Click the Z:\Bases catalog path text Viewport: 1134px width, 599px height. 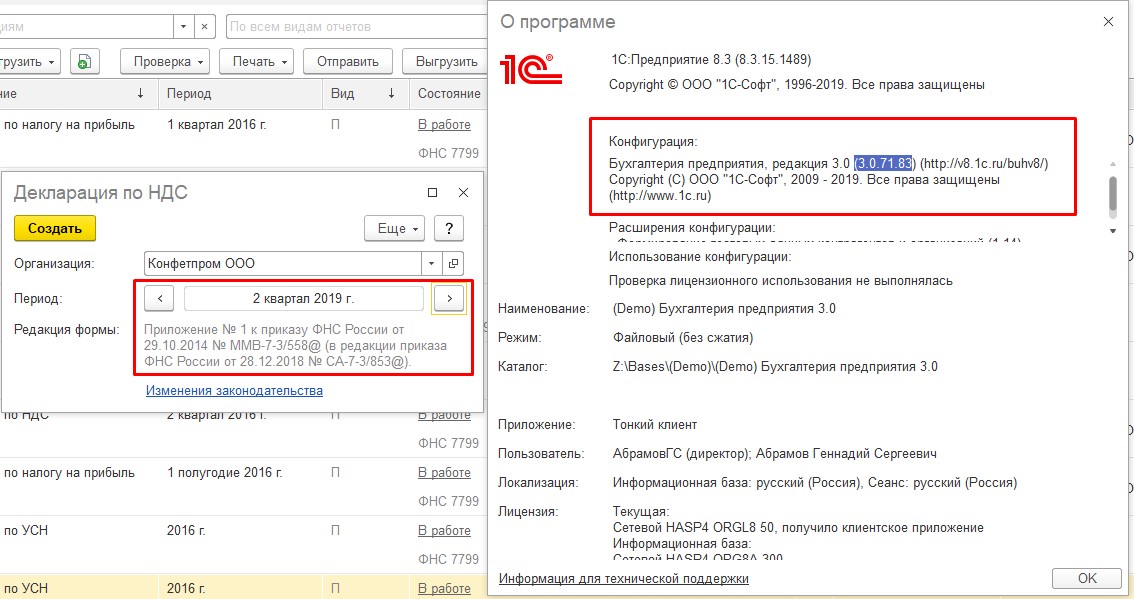click(775, 367)
